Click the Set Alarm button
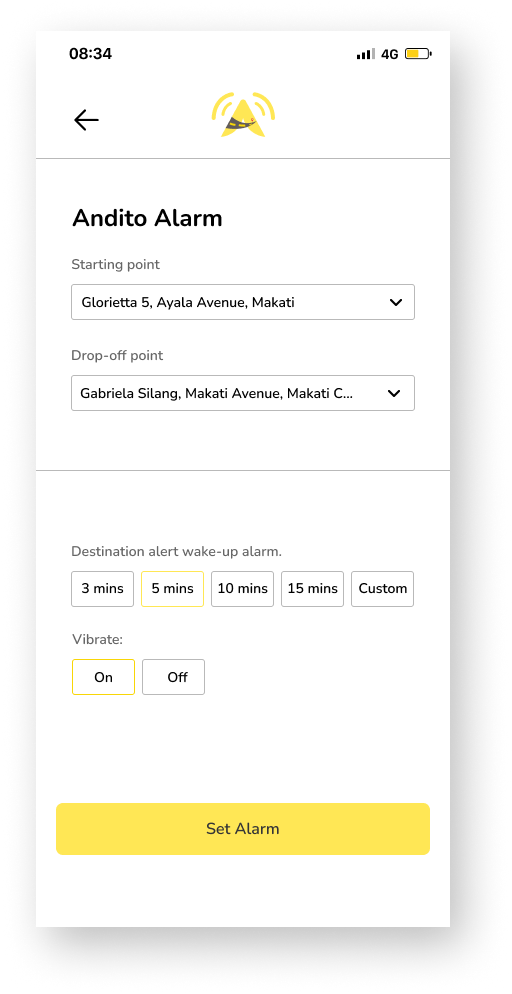 [x=243, y=829]
